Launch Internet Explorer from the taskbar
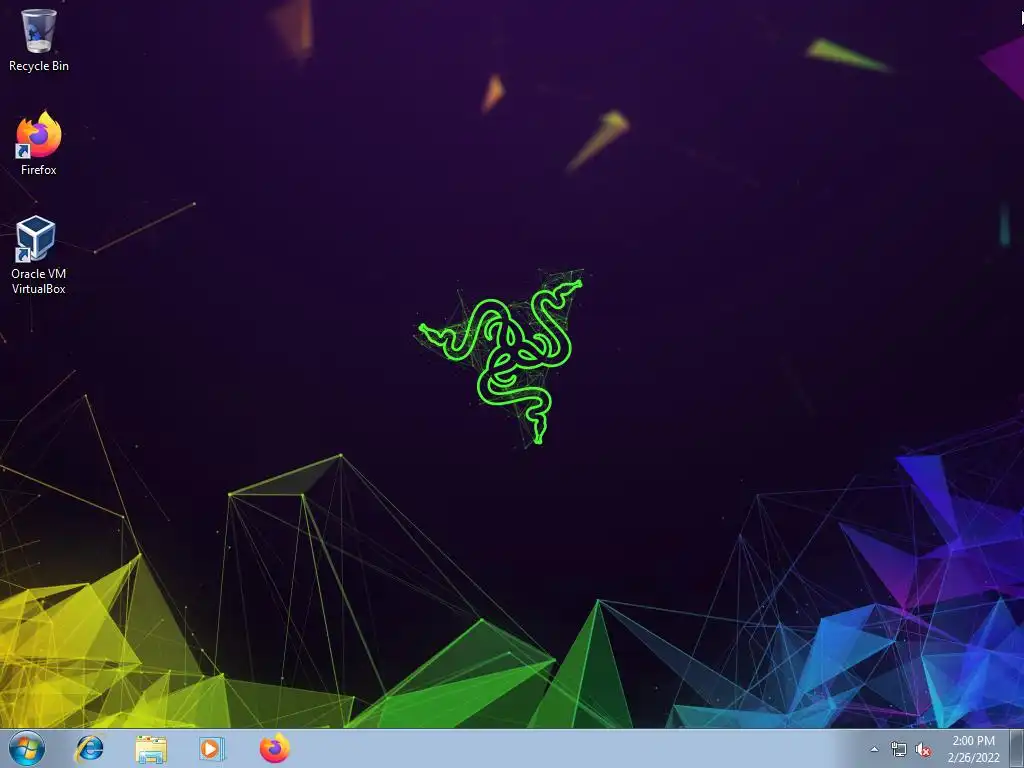 pos(89,748)
